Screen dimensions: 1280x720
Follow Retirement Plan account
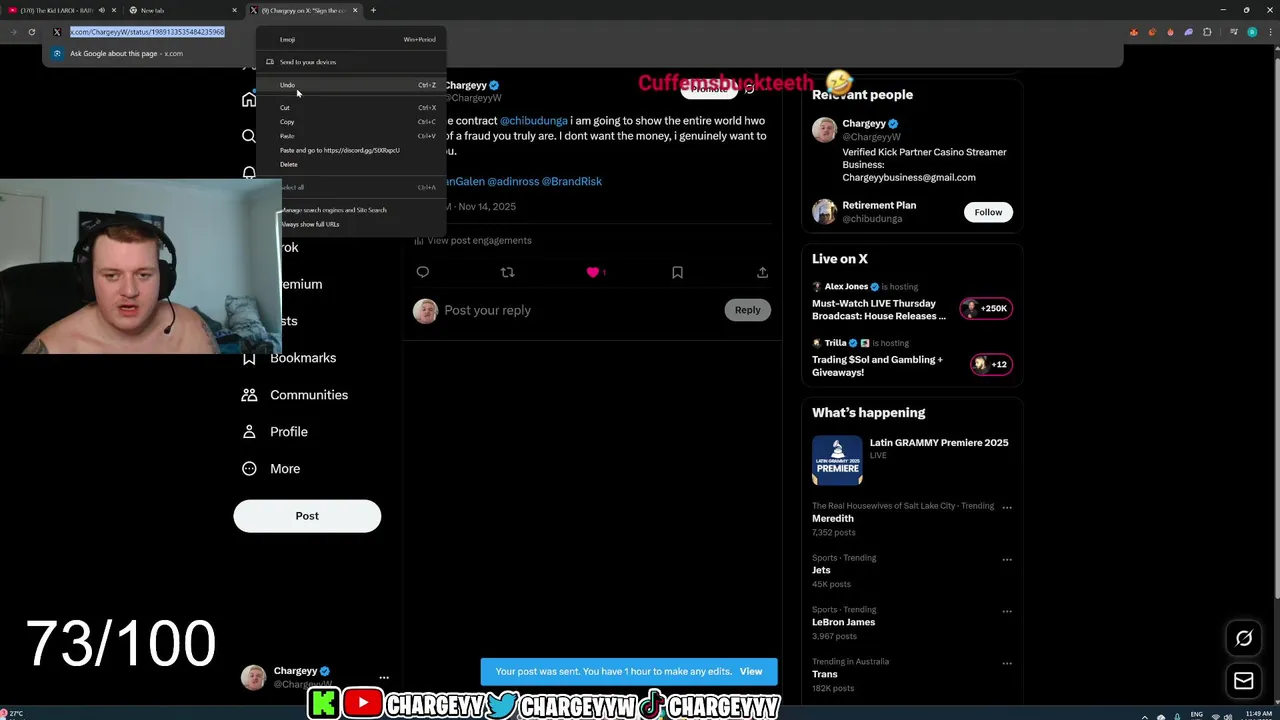pyautogui.click(x=988, y=212)
